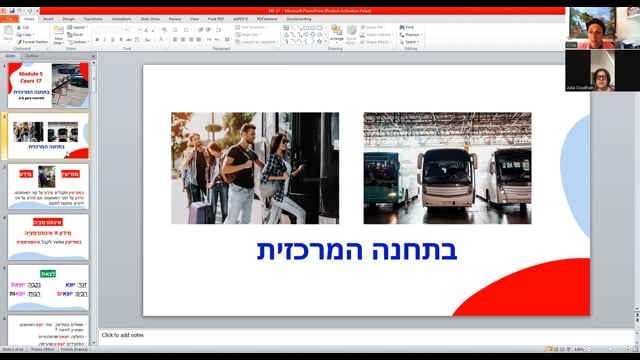Toggle Underline formatting
Image resolution: width=640 pixels, height=360 pixels.
click(113, 40)
